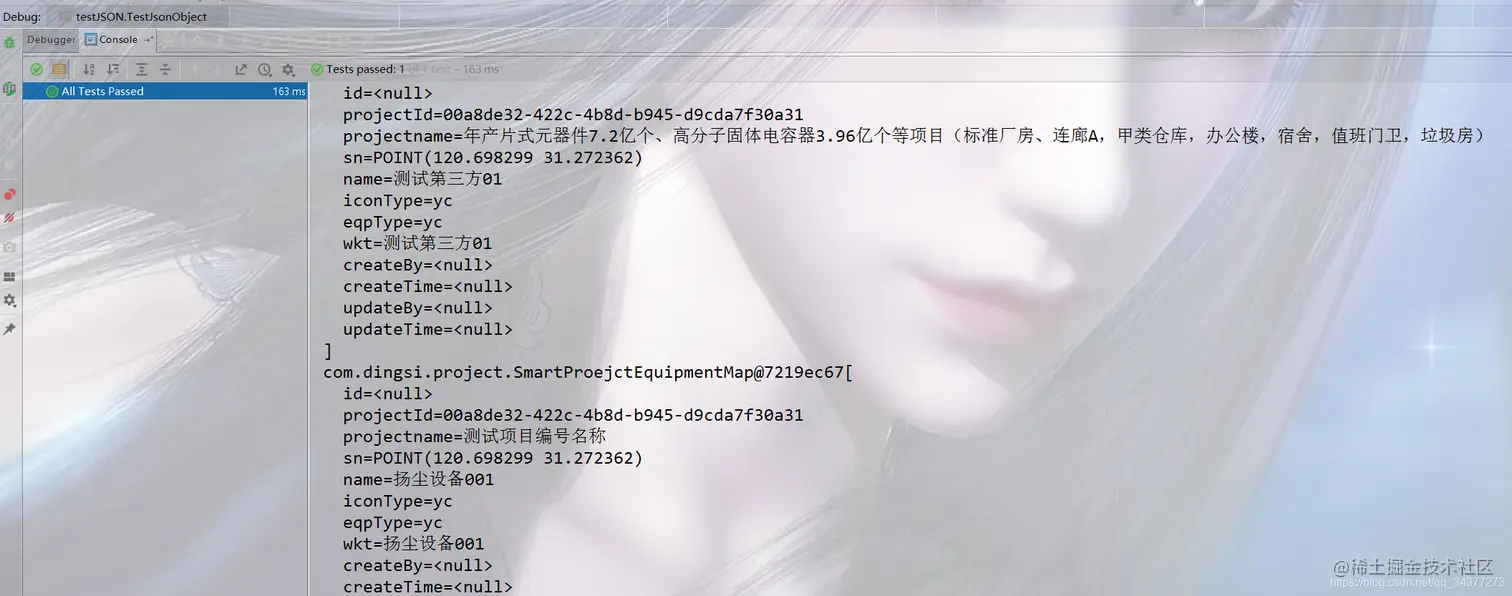1512x596 pixels.
Task: View breakpoints red circles icon
Action: click(x=9, y=194)
